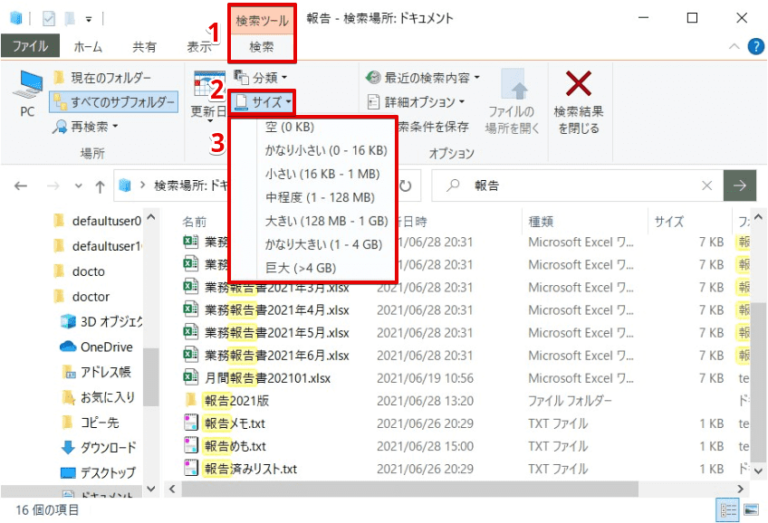
Task: Open デスクトップ in navigation pane
Action: (x=98, y=473)
